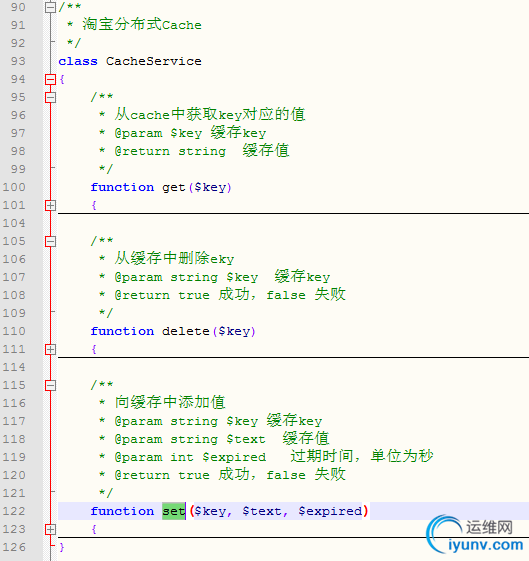The image size is (529, 561).
Task: Click '@param string $key' on line 107
Action: pyautogui.click(x=186, y=277)
